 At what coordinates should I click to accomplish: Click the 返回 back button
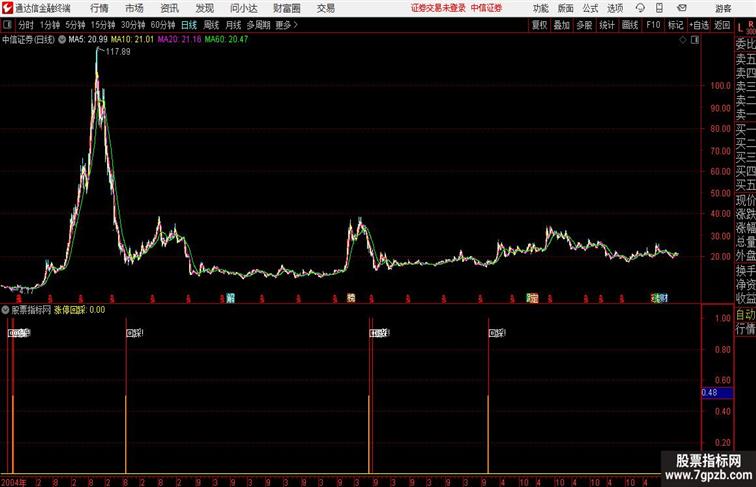coord(722,25)
